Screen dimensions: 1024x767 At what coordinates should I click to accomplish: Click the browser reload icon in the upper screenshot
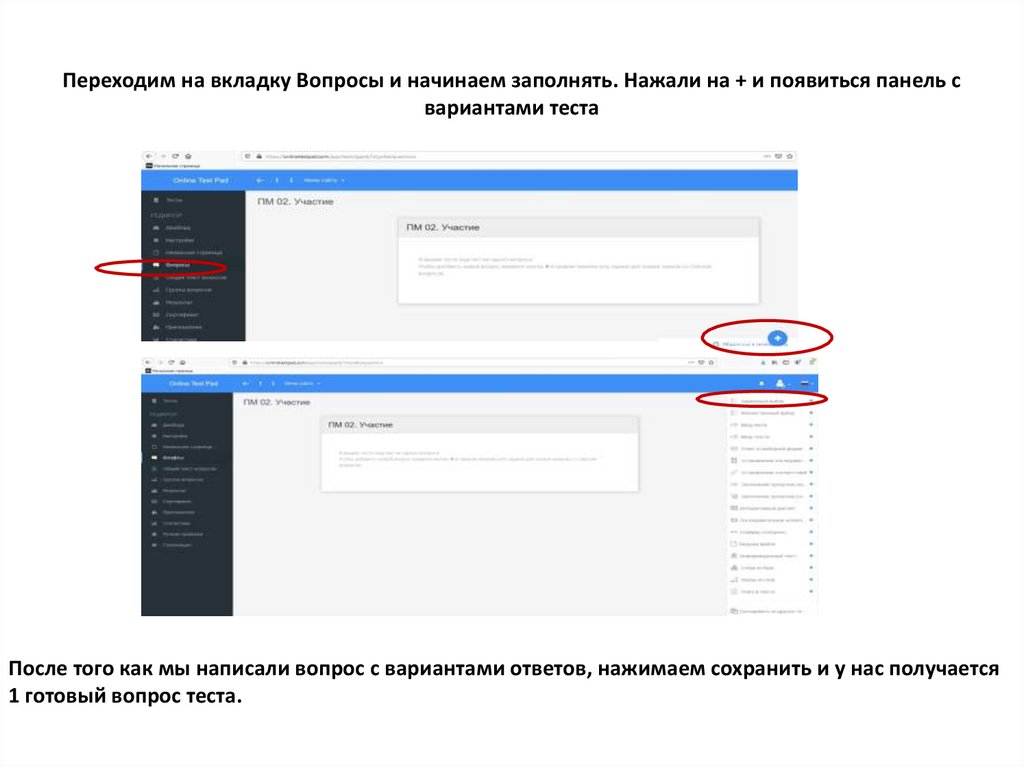pyautogui.click(x=175, y=156)
